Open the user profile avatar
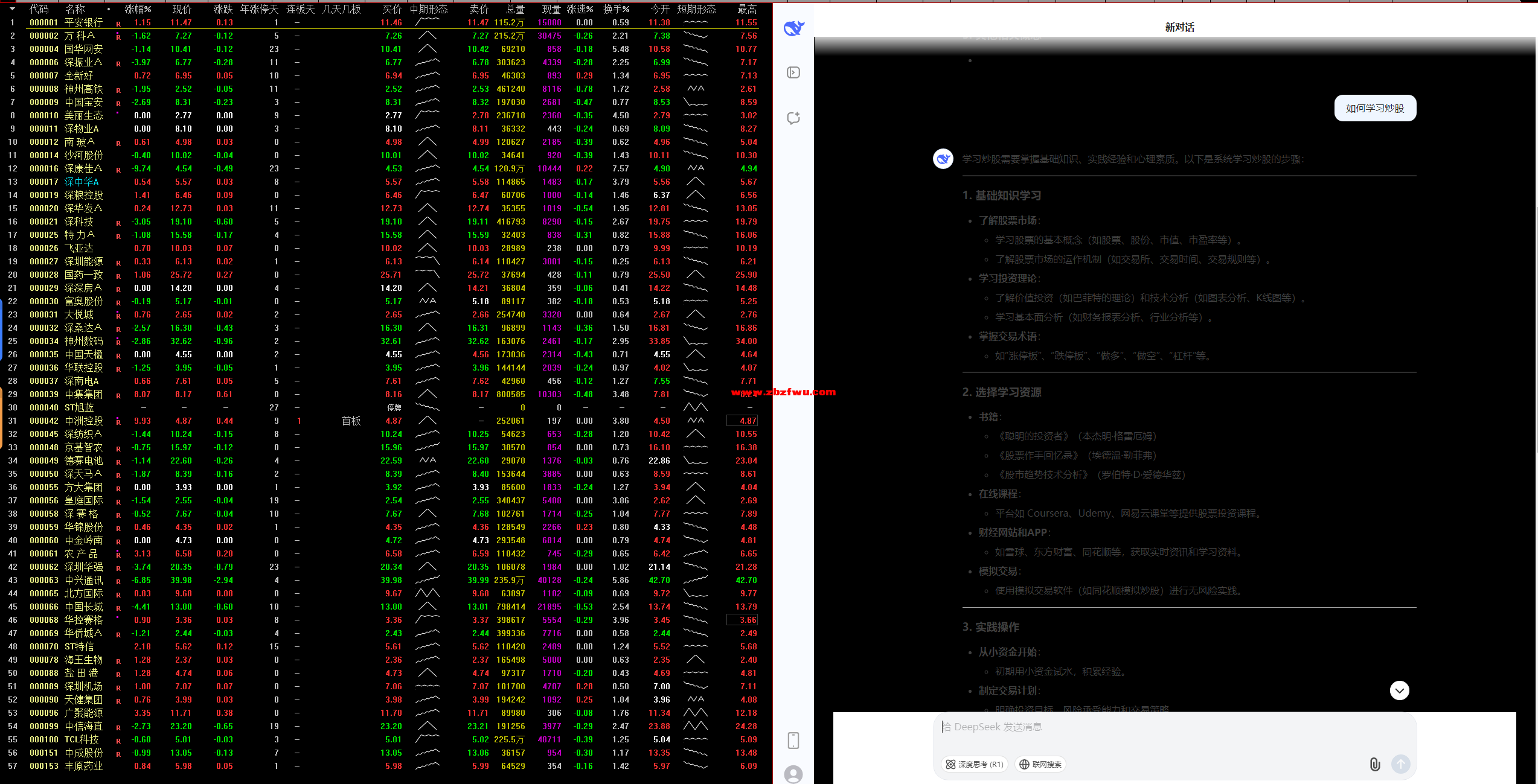1538x784 pixels. 793,774
